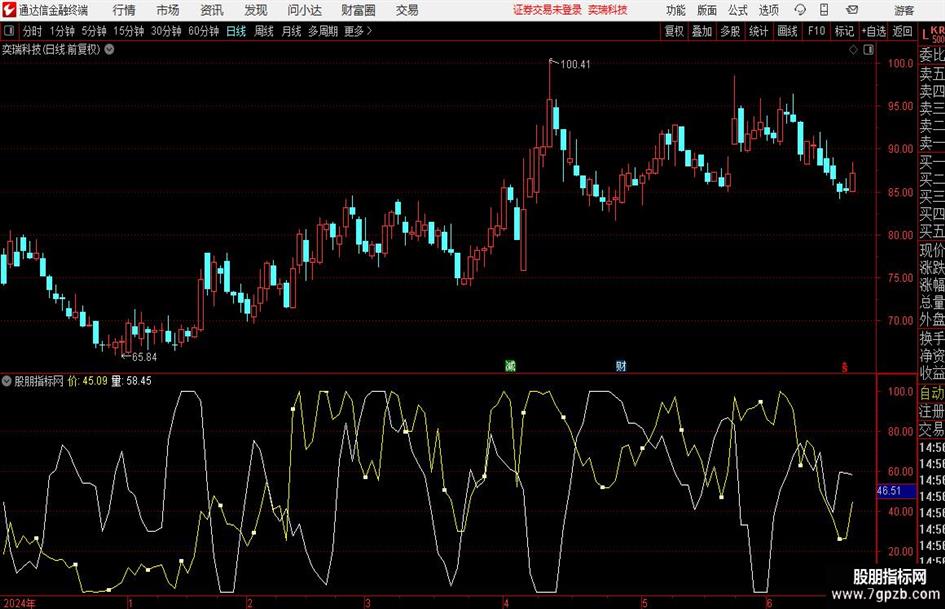Screen dimensions: 945x609
Task: Open the 市场 menu
Action: point(168,10)
